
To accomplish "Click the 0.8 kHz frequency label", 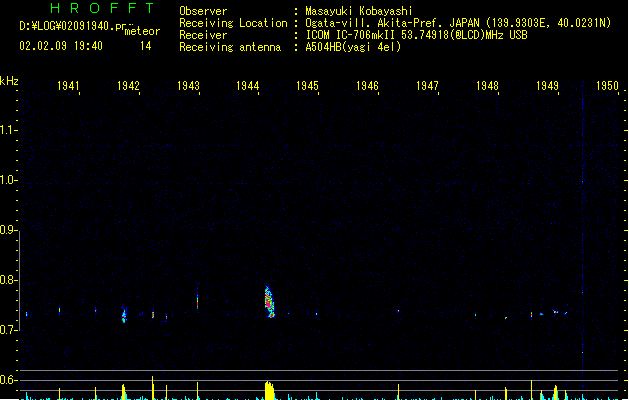I will point(8,280).
